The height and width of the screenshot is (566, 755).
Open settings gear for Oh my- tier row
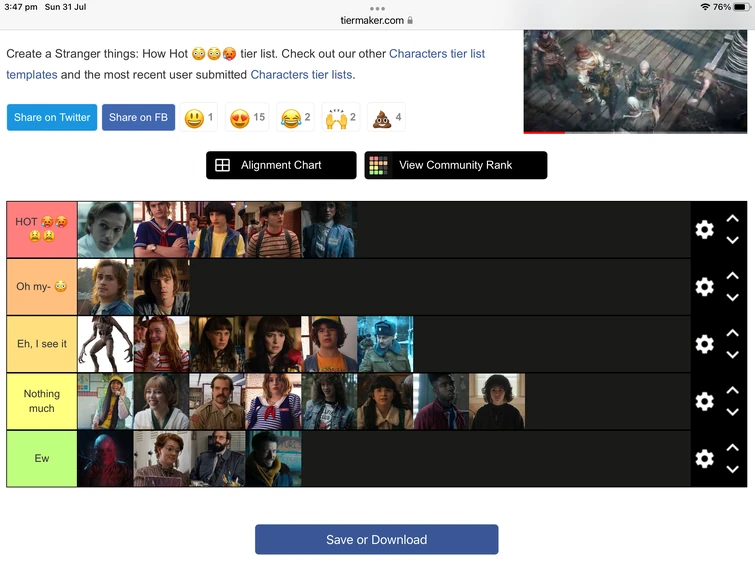704,287
